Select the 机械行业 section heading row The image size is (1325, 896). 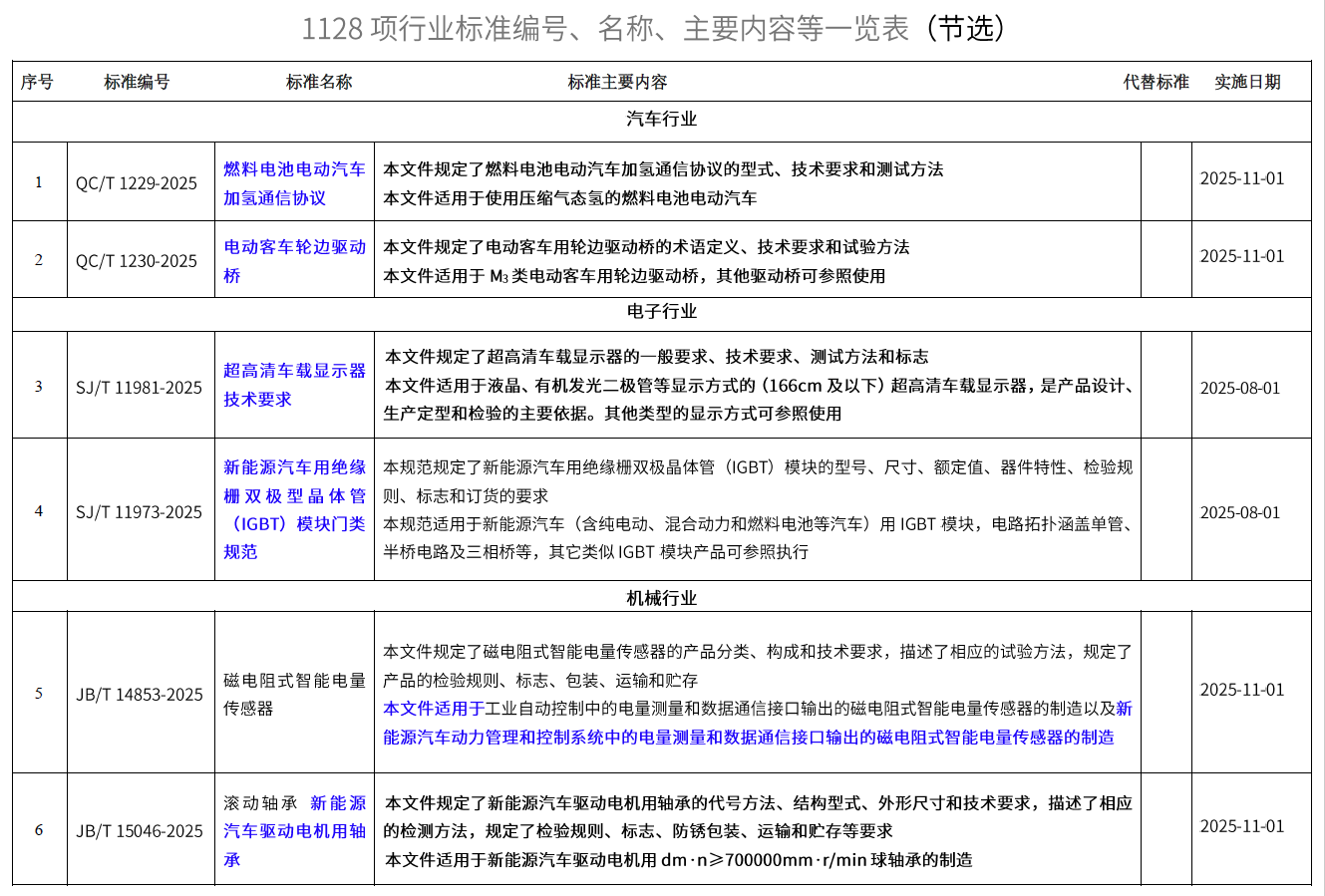tap(661, 598)
